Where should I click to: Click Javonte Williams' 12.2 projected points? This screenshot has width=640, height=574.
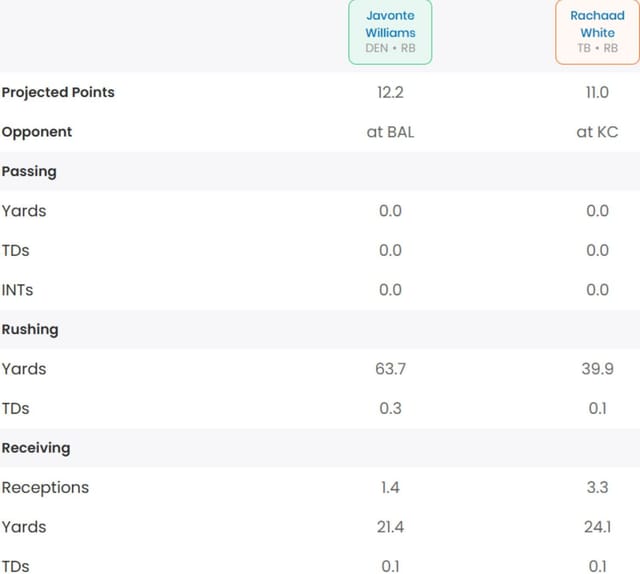(x=390, y=92)
